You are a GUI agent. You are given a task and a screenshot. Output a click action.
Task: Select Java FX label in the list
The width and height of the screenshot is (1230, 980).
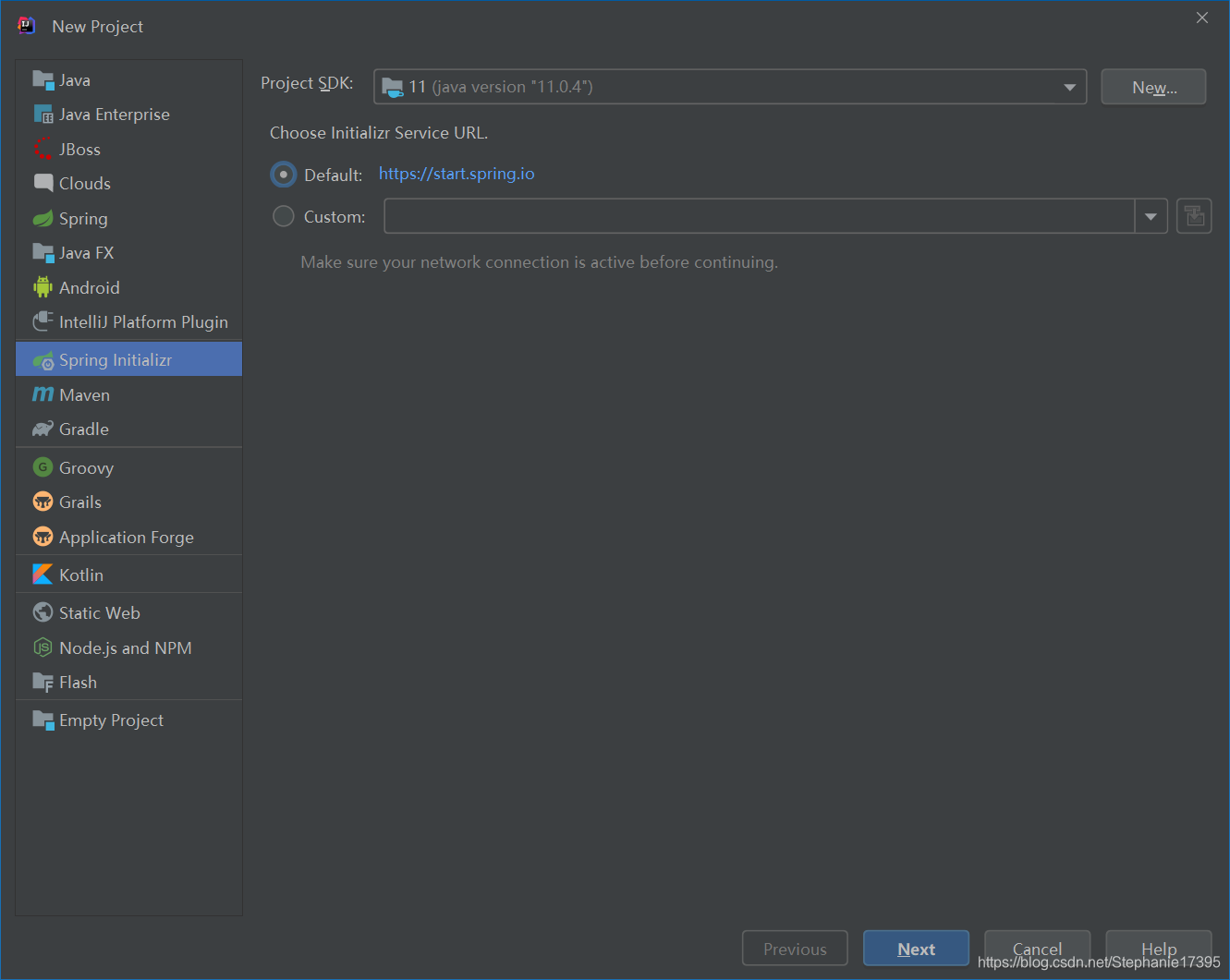[x=86, y=252]
